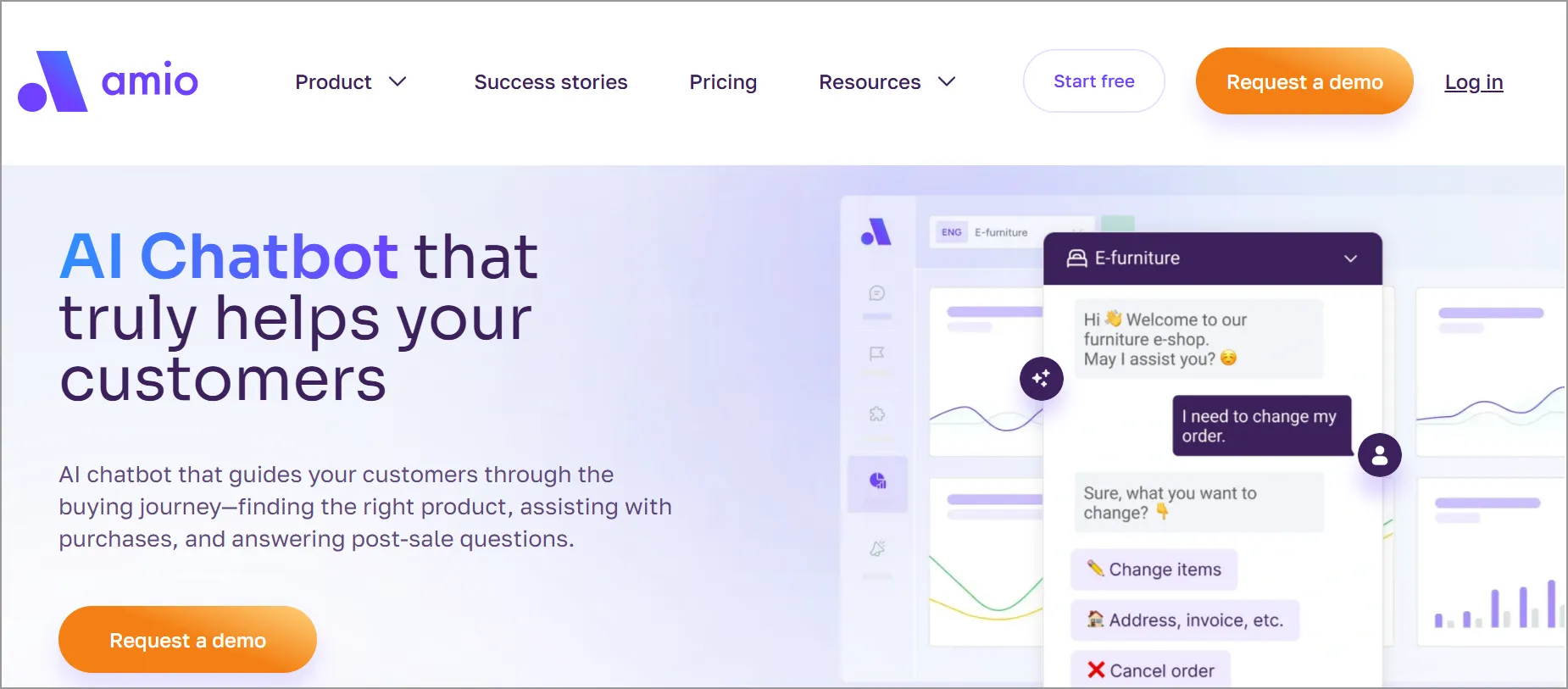This screenshot has height=689, width=1568.
Task: Click the ENG language badge
Action: click(x=951, y=231)
